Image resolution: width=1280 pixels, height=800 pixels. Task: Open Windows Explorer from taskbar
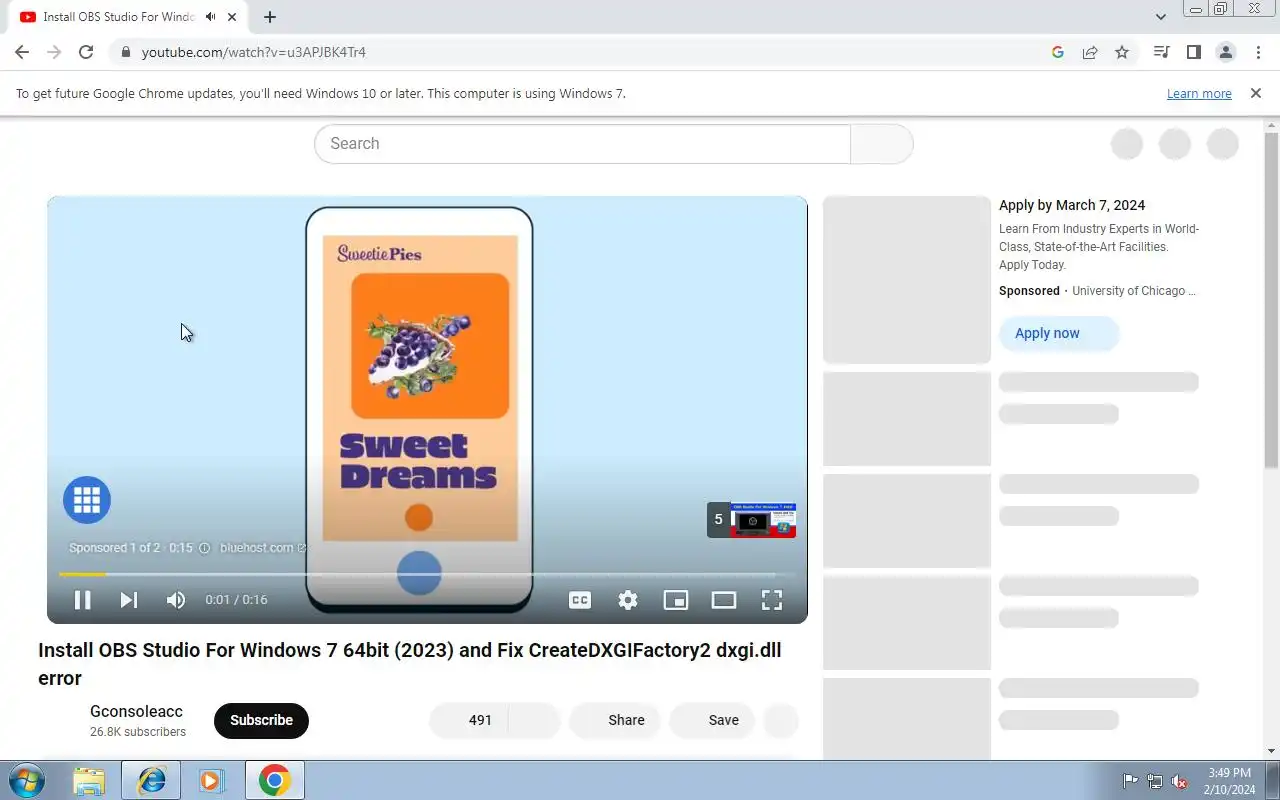point(89,780)
